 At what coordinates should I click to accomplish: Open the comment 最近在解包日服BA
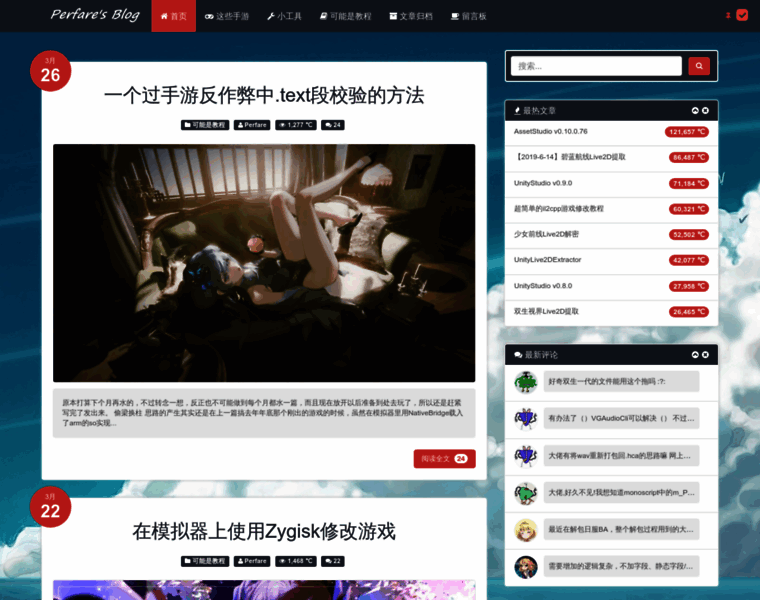coord(621,529)
